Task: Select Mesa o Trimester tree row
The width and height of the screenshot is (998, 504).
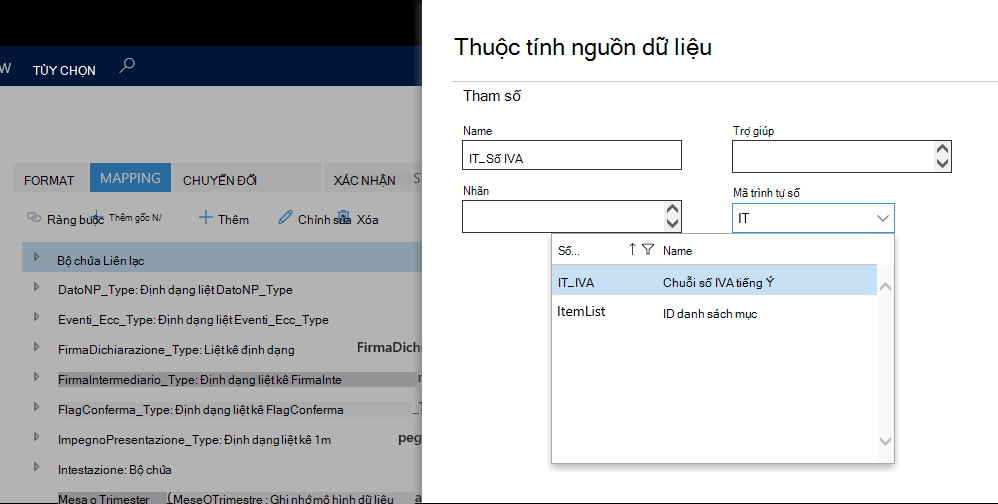Action: coord(225,499)
